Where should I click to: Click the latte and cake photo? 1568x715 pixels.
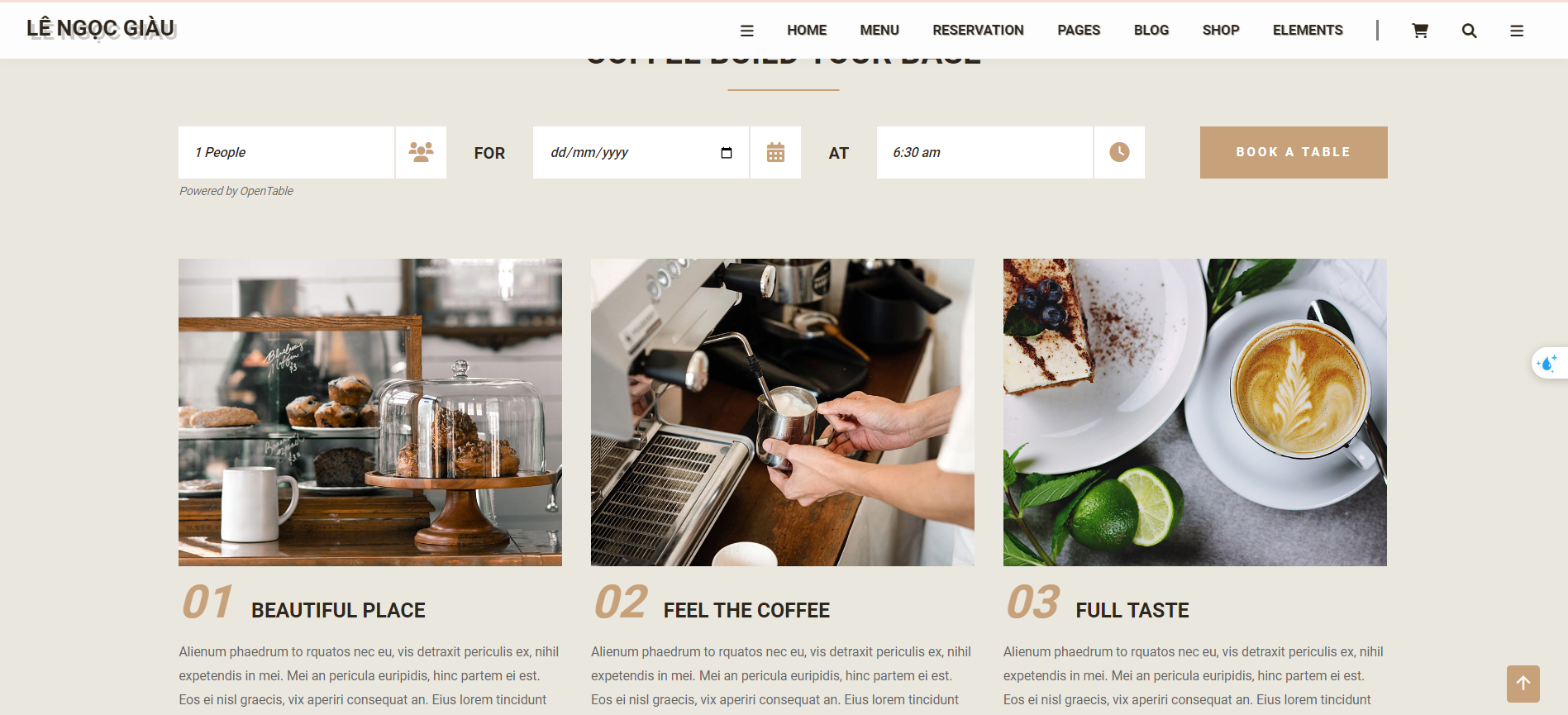(1195, 412)
